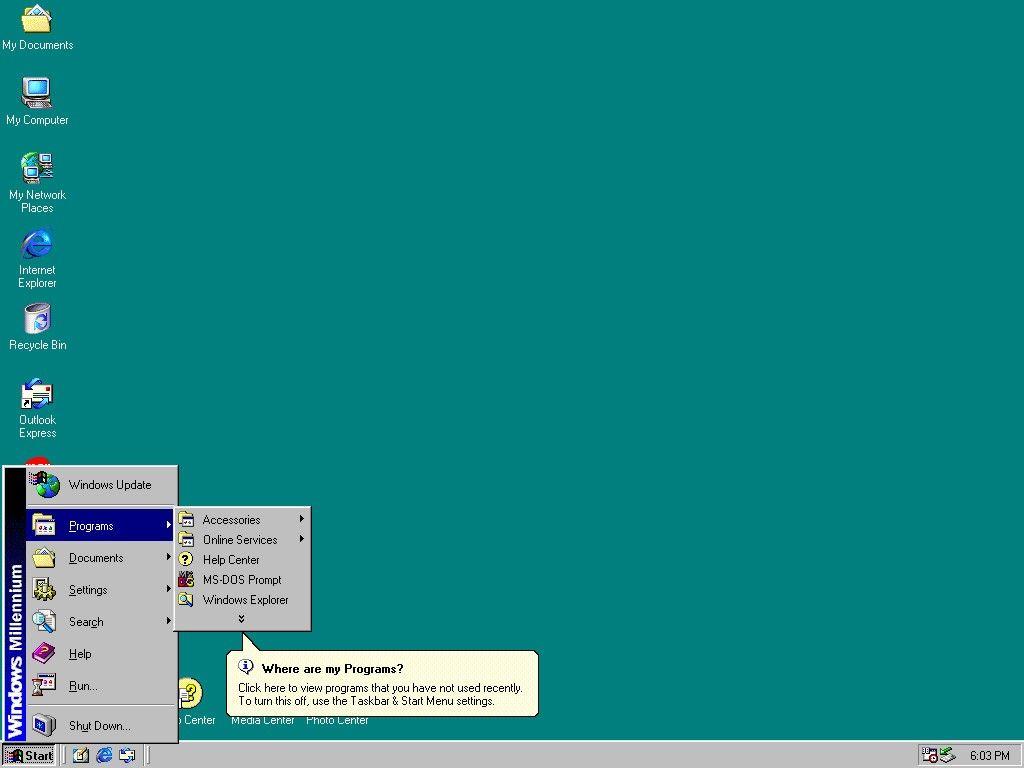Click the Task Scheduler tray icon
Viewport: 1024px width, 768px height.
(x=929, y=756)
